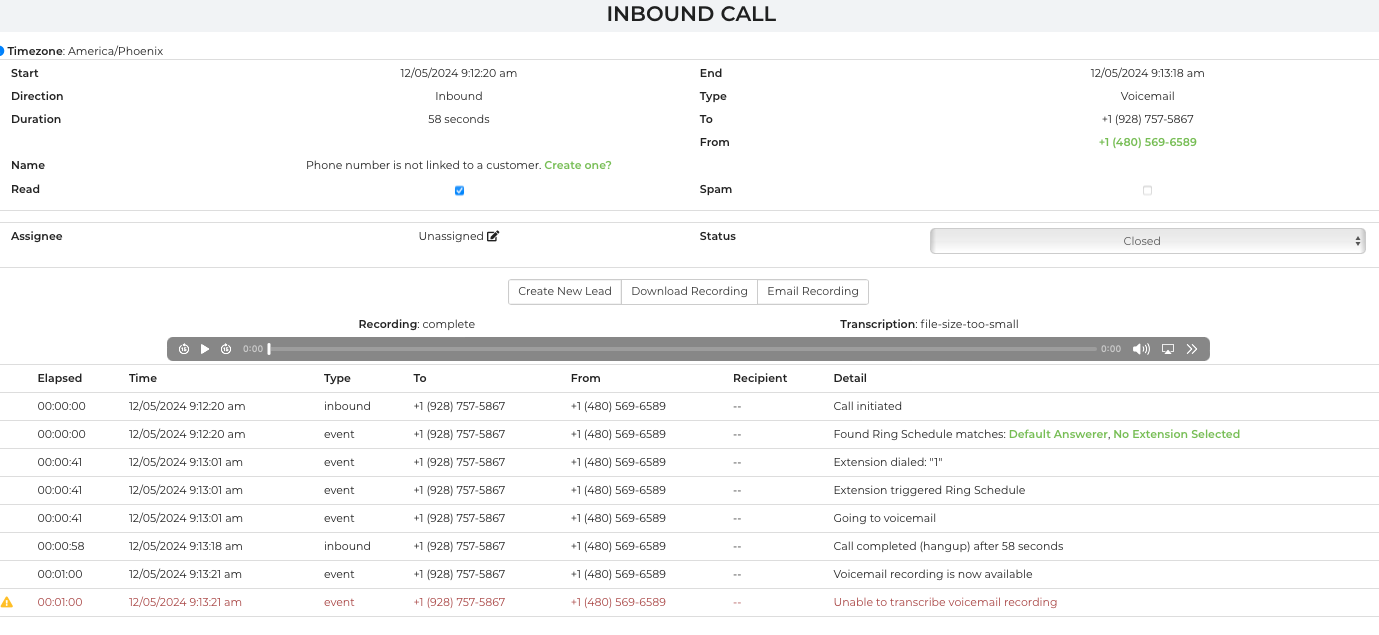Image resolution: width=1379 pixels, height=635 pixels.
Task: Click the Detail column header
Action: [x=850, y=378]
